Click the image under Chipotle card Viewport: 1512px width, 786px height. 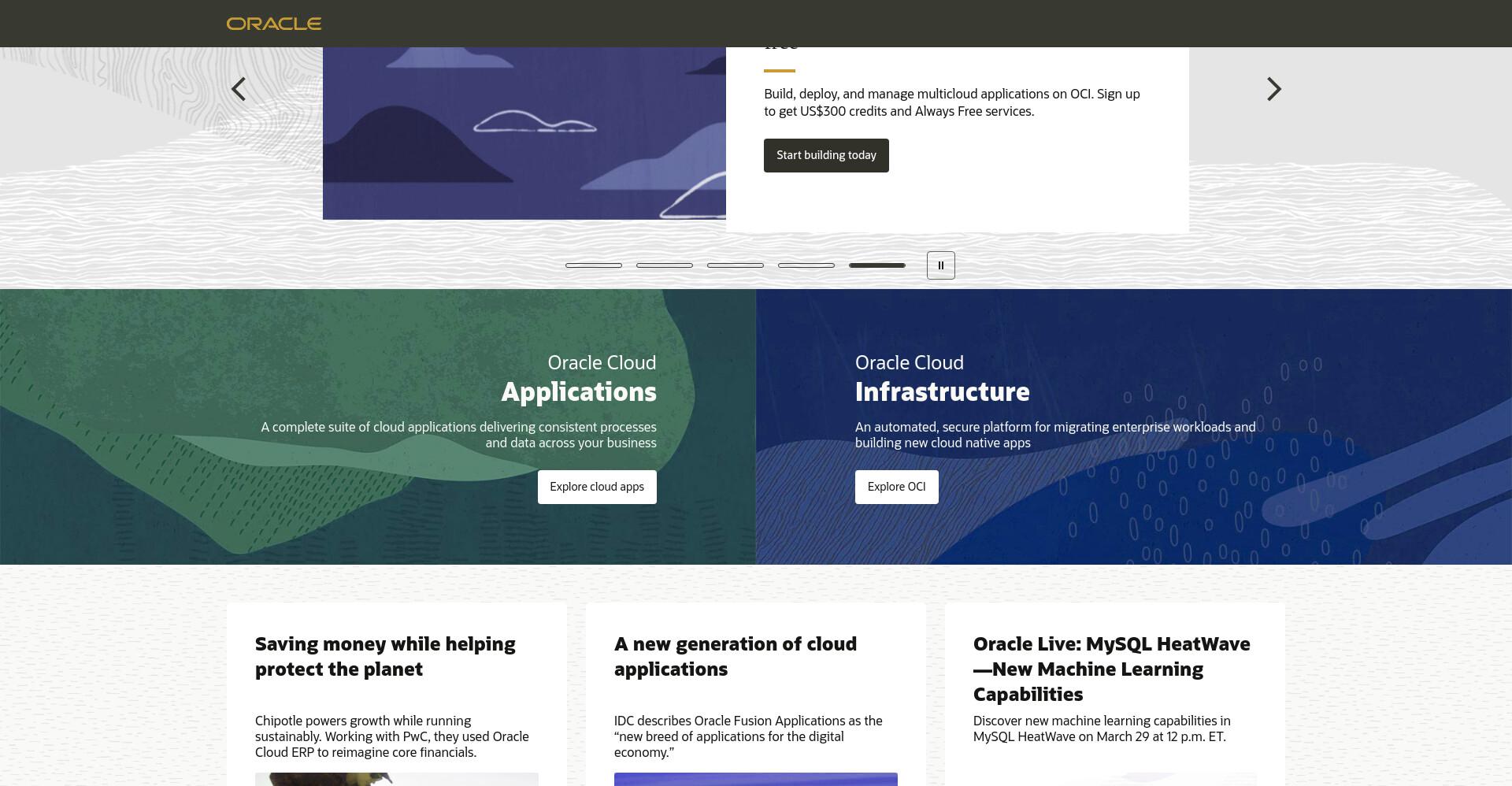click(x=397, y=780)
